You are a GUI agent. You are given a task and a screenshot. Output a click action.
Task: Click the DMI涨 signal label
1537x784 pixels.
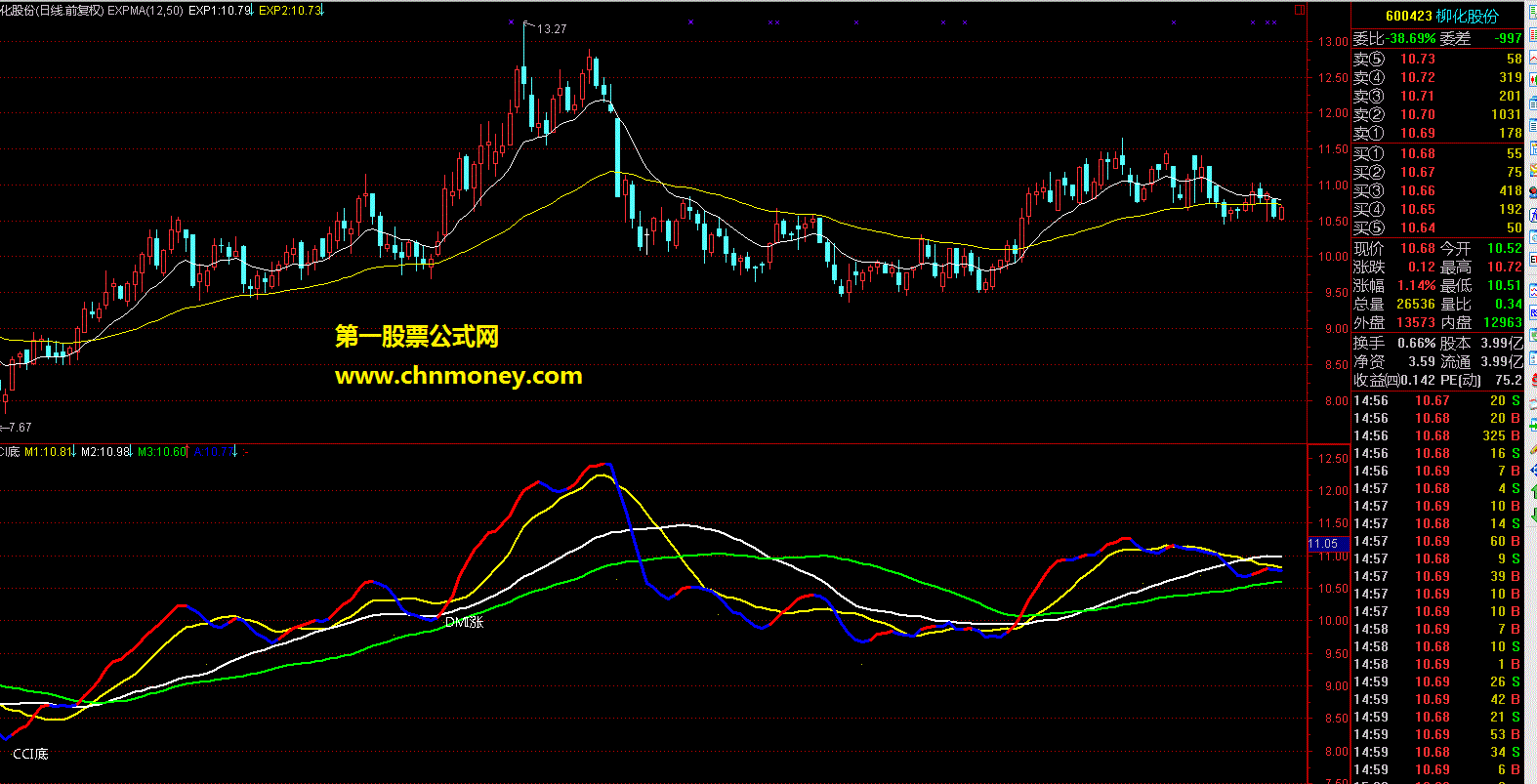[464, 622]
